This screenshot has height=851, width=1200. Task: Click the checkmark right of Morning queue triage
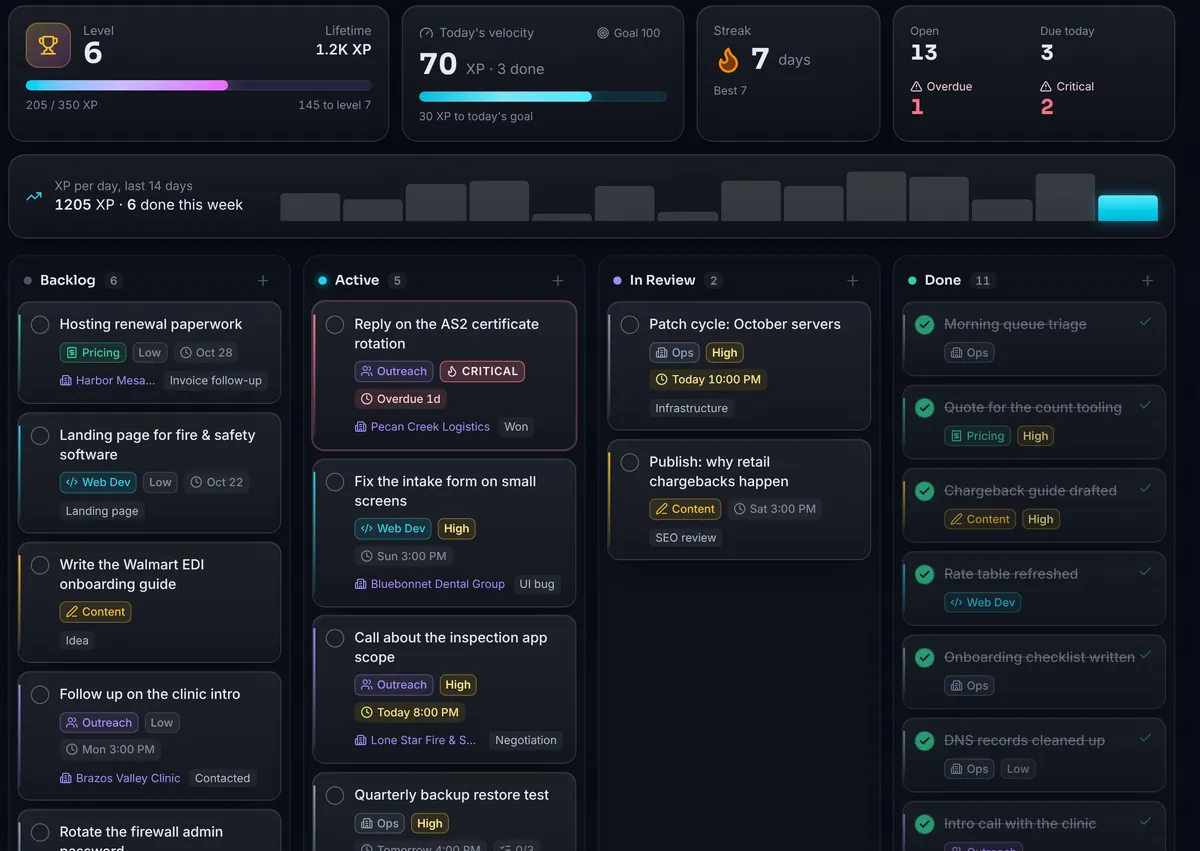pyautogui.click(x=1146, y=322)
